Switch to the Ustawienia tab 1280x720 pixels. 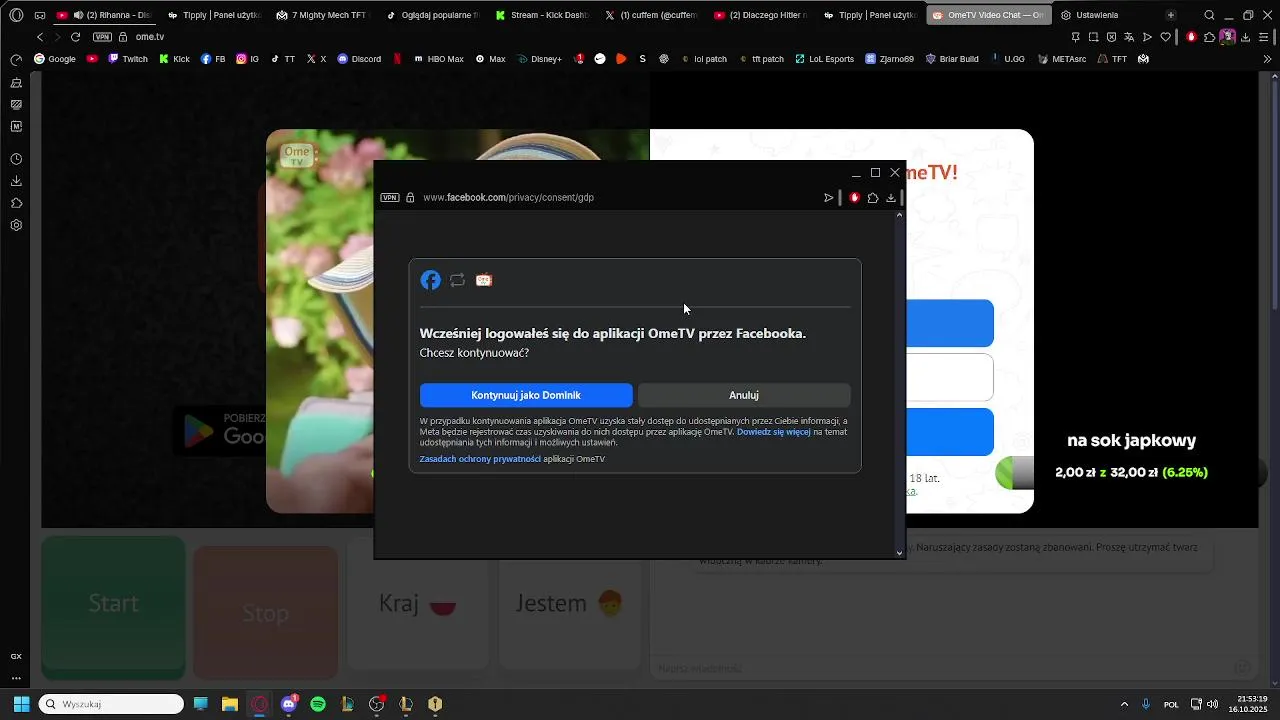1096,15
